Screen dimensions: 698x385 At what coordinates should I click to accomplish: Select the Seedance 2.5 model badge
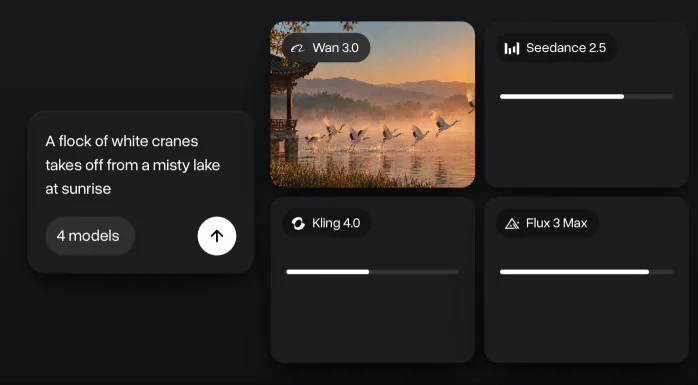pos(556,48)
